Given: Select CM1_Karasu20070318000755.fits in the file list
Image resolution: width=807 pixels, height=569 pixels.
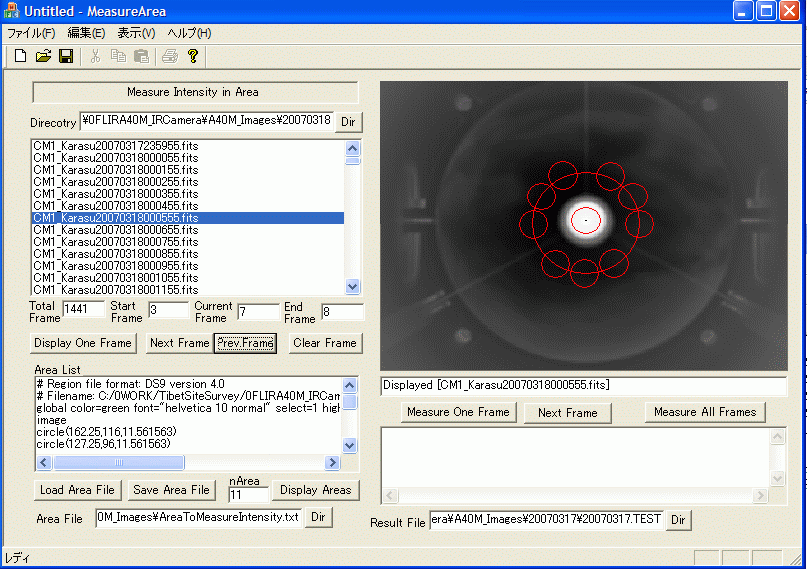Looking at the screenshot, I should [115, 242].
